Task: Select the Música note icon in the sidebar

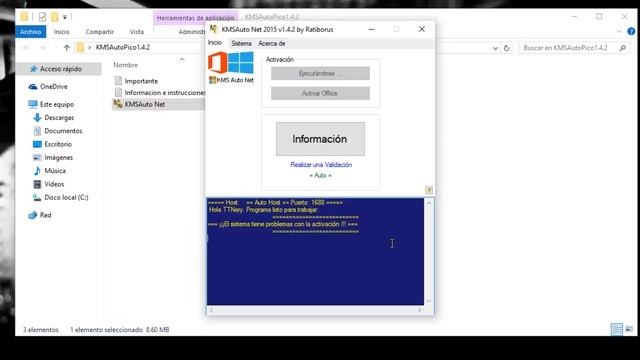Action: 37,171
